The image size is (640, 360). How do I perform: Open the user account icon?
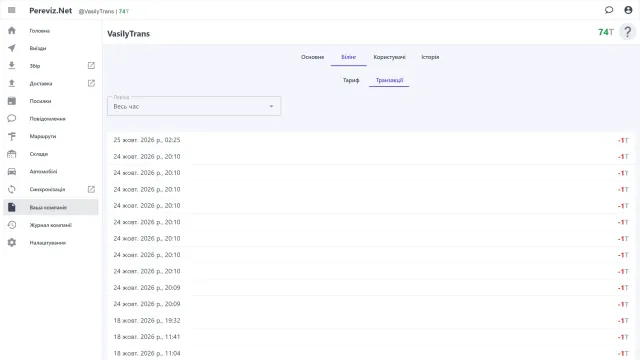[x=628, y=10]
